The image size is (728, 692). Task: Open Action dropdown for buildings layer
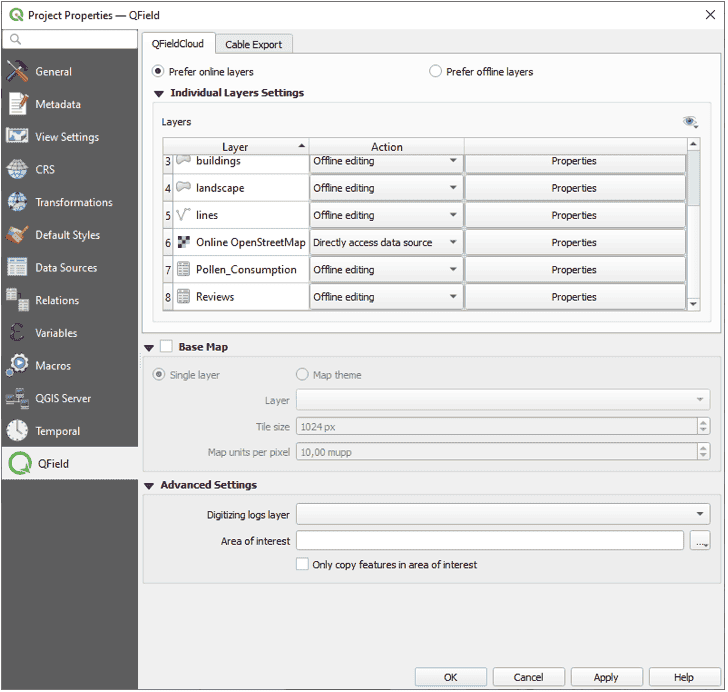tap(386, 161)
